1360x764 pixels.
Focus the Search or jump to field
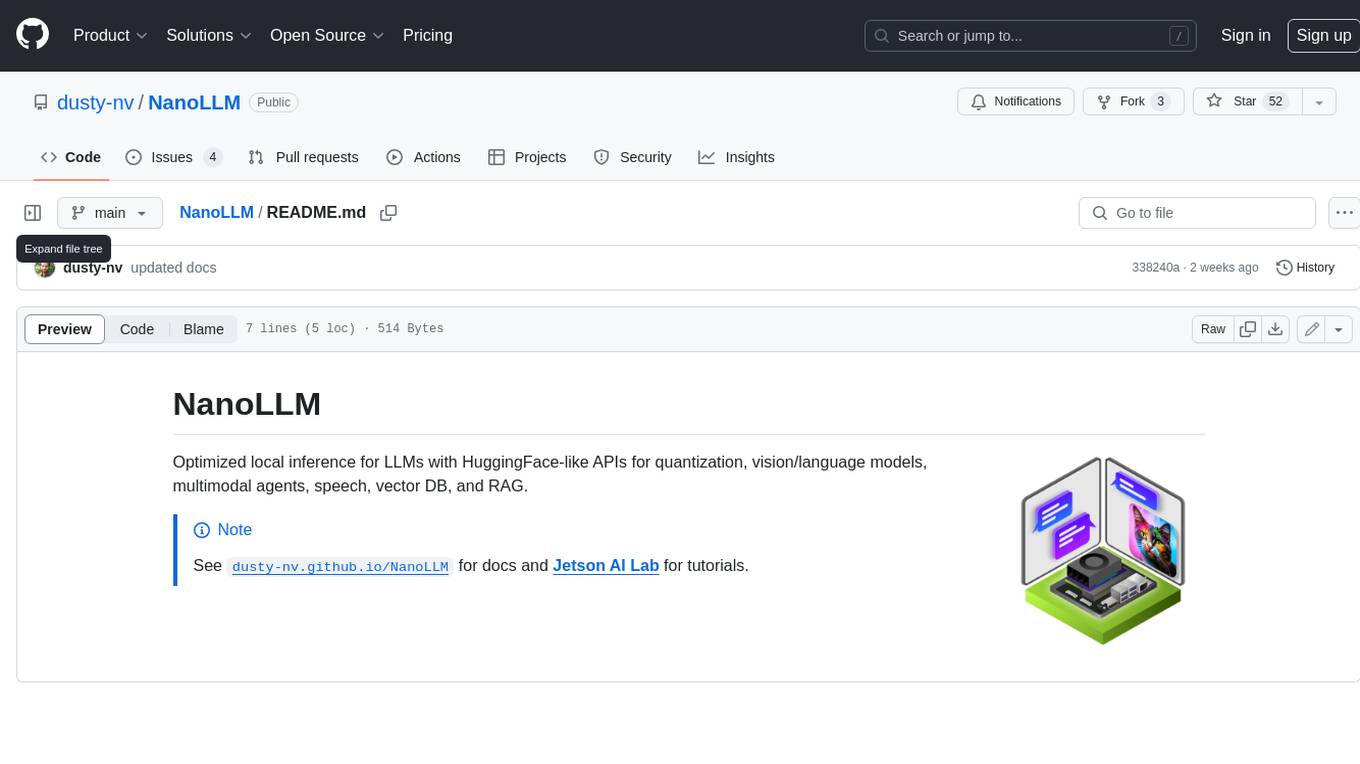coord(1032,36)
